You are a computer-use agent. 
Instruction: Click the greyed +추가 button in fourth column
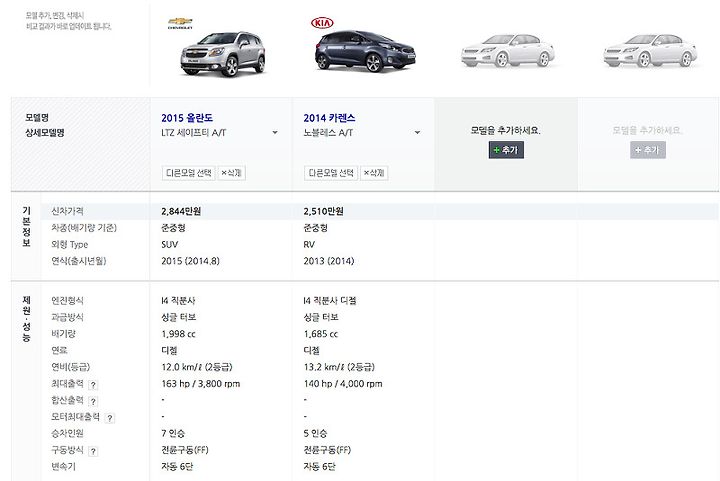point(647,150)
